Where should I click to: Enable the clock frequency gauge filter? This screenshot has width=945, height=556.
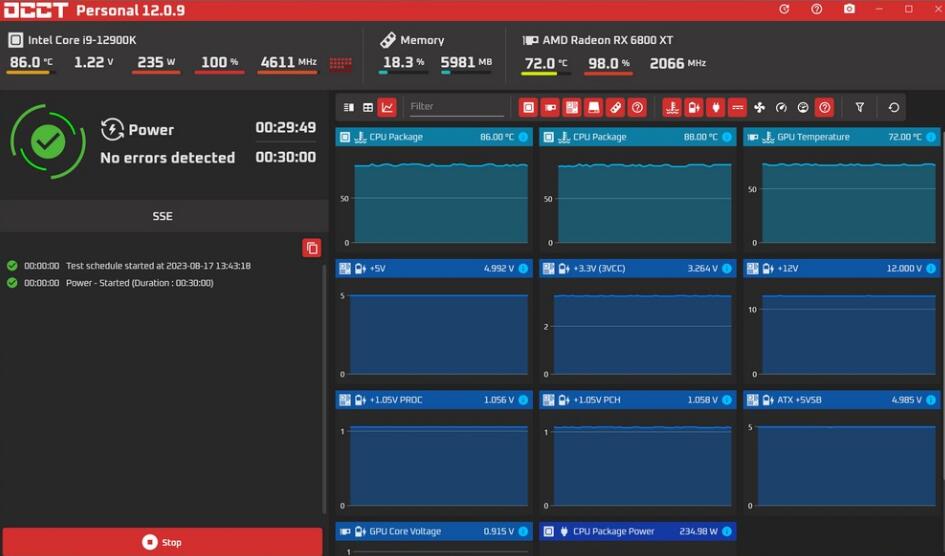point(781,107)
